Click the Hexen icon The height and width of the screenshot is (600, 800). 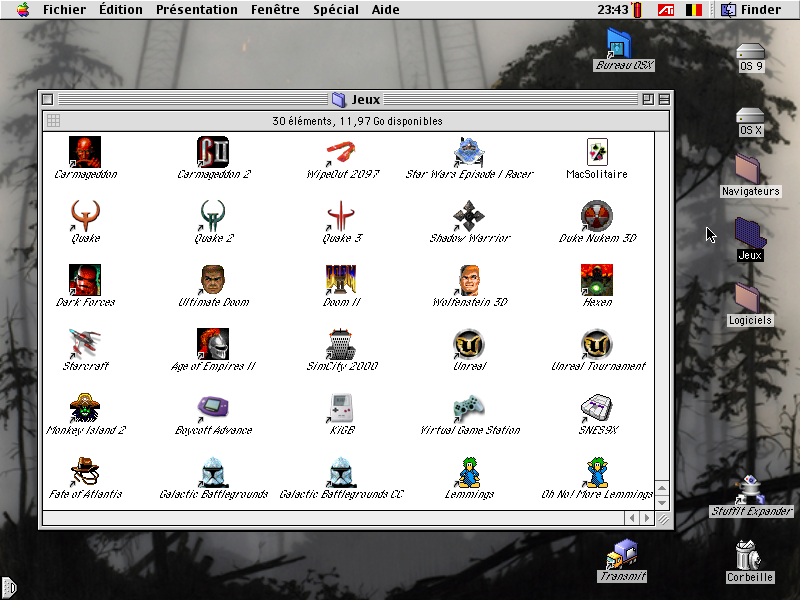[597, 280]
